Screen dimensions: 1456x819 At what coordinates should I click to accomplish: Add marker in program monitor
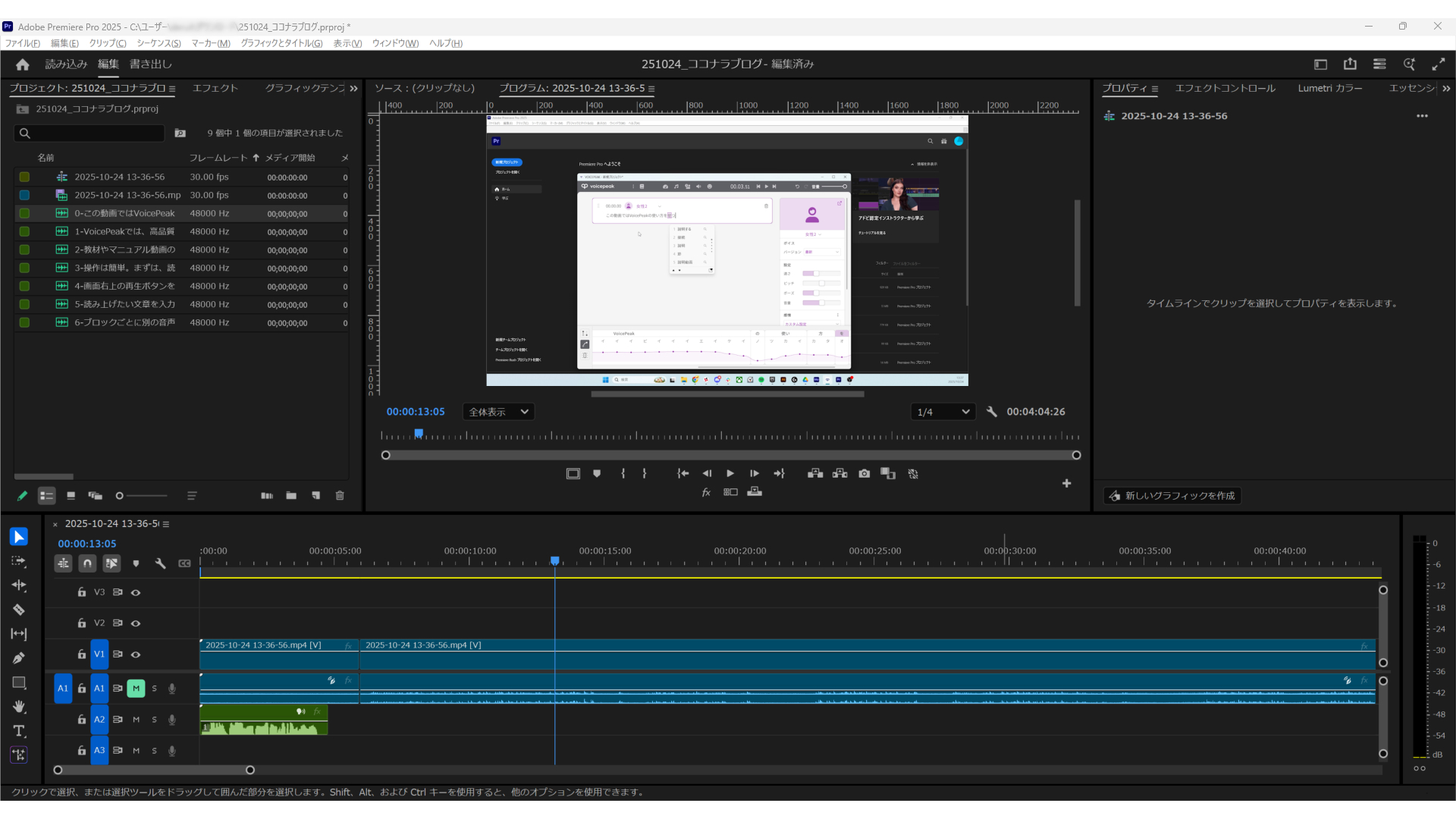[x=597, y=473]
